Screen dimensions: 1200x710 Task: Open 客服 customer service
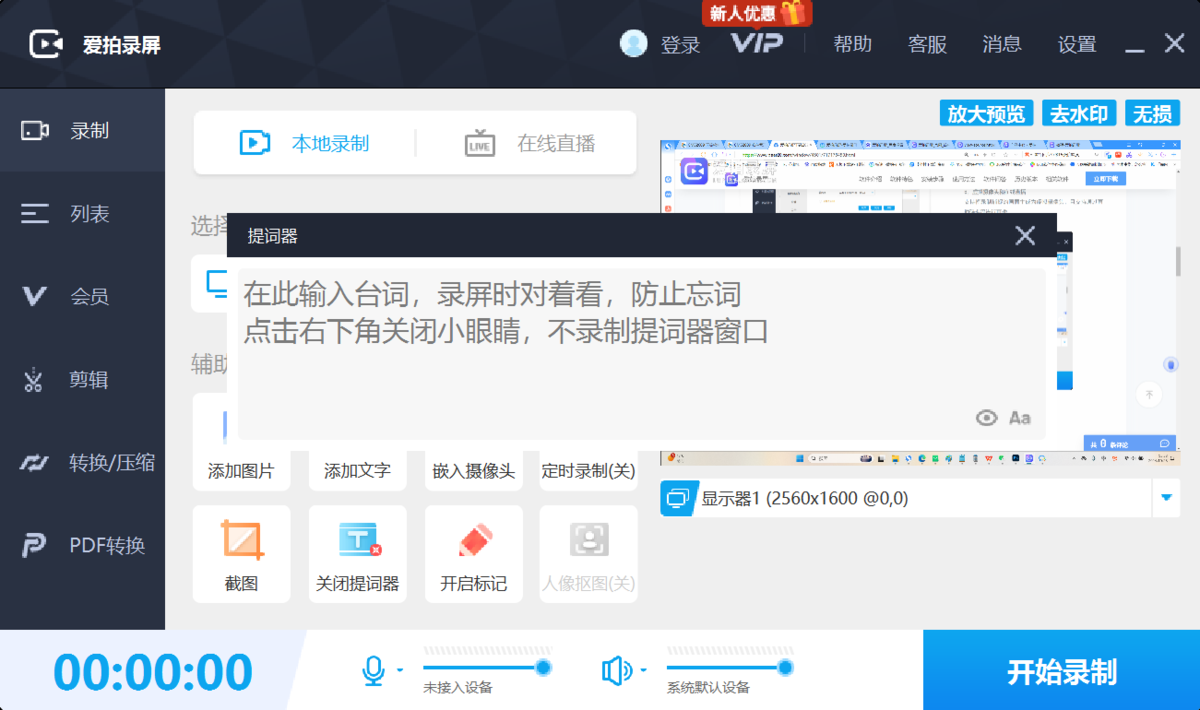click(x=927, y=44)
